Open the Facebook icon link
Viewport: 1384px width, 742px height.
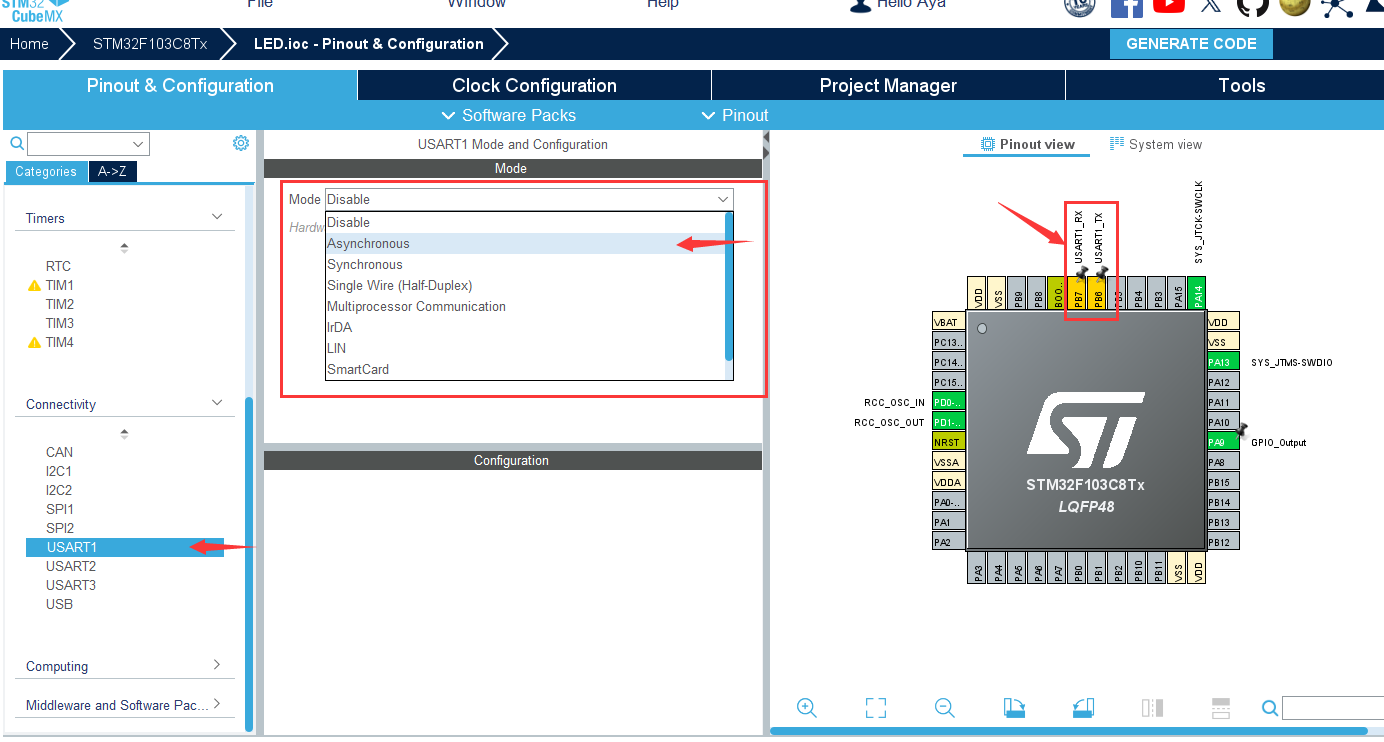[x=1127, y=5]
